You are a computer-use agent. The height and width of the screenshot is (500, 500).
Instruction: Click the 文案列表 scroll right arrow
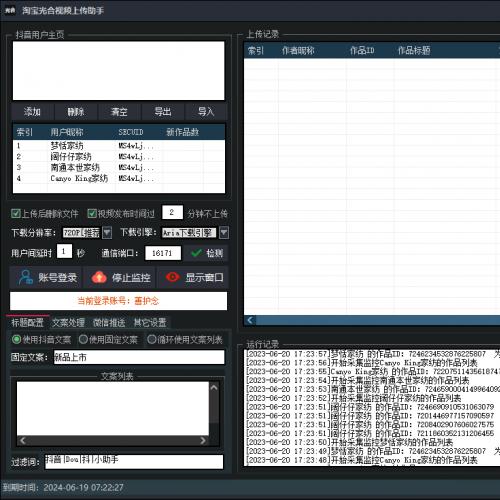(x=203, y=441)
